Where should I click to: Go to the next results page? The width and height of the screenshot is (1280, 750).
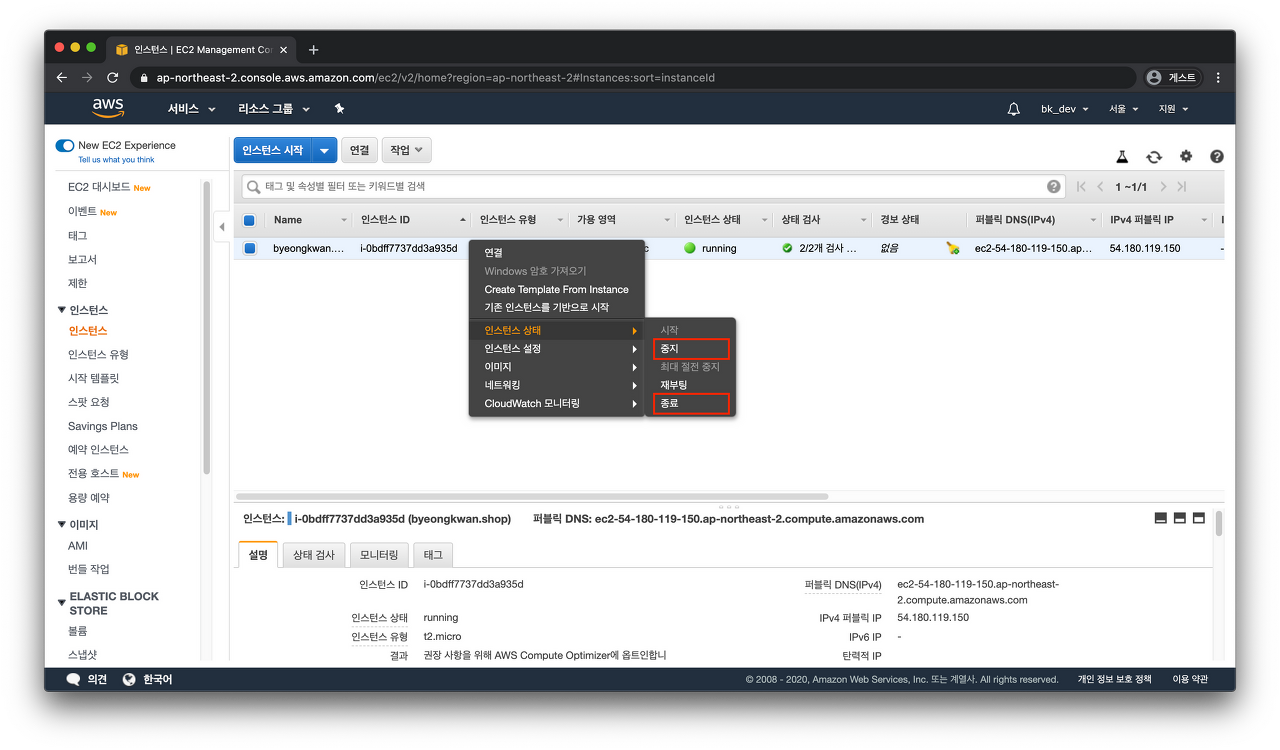(1163, 187)
